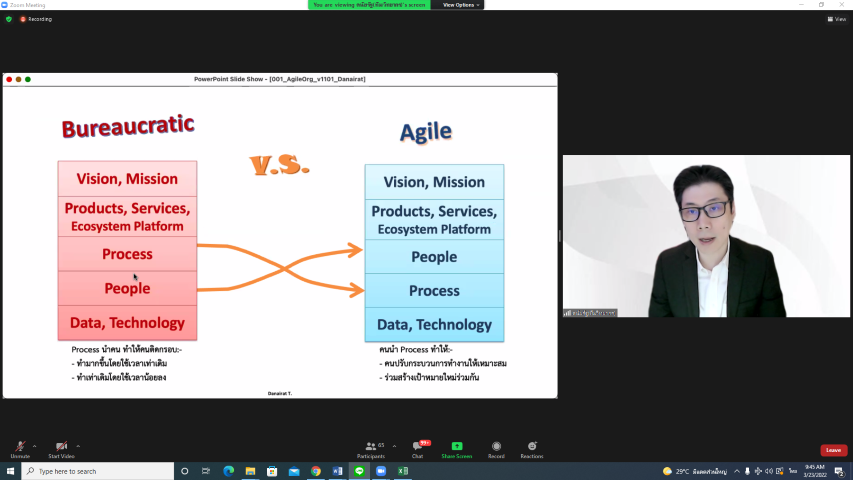Image resolution: width=853 pixels, height=480 pixels.
Task: Open the Reactions menu
Action: click(x=532, y=448)
